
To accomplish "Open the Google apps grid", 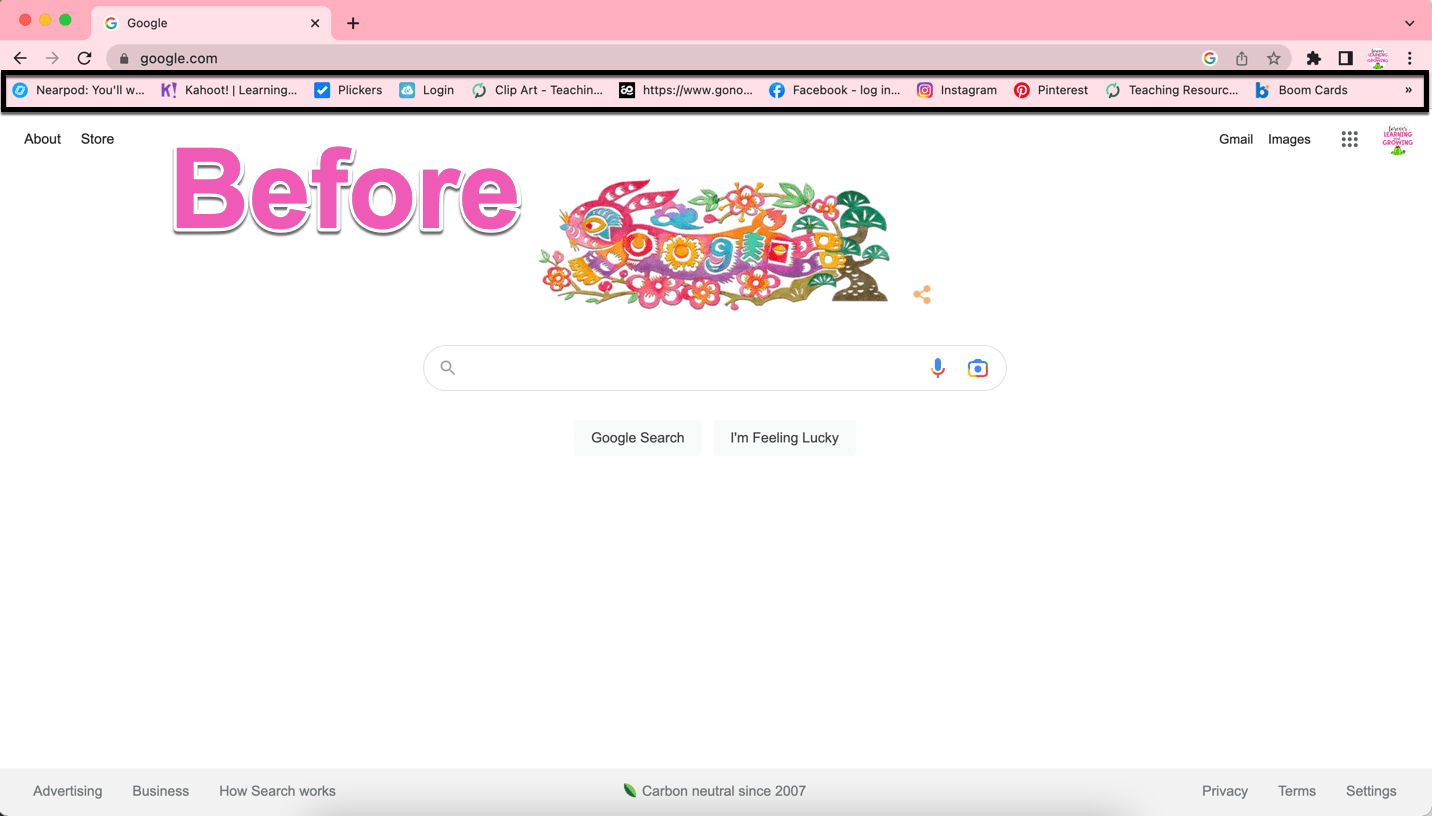I will 1349,140.
